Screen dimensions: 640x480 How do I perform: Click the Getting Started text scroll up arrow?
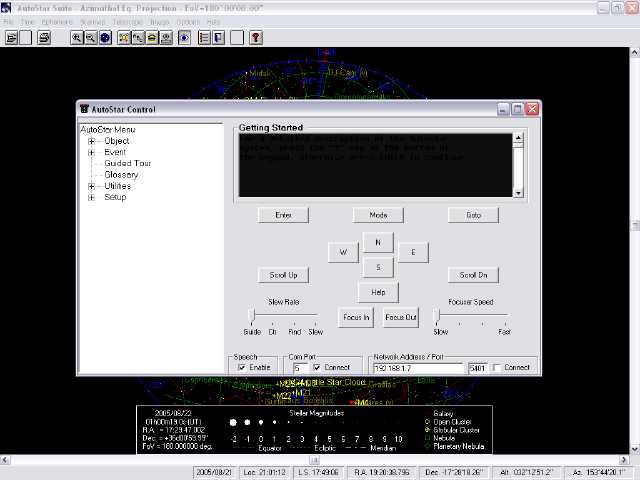pos(518,138)
